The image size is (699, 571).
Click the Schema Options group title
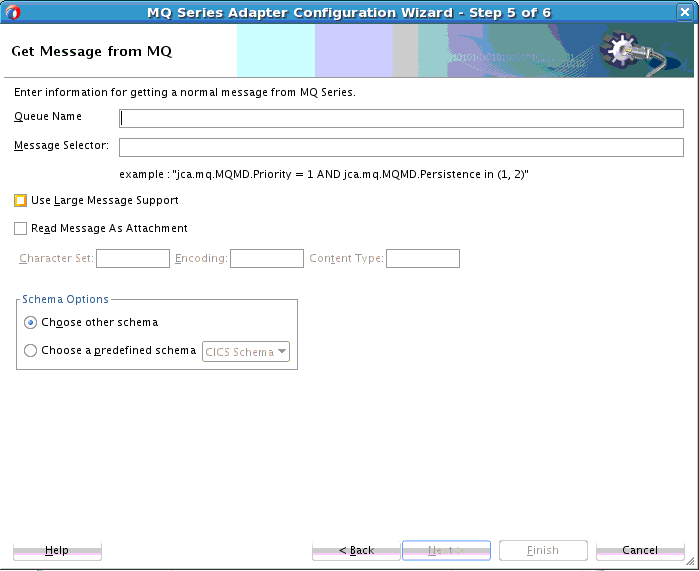click(x=66, y=299)
